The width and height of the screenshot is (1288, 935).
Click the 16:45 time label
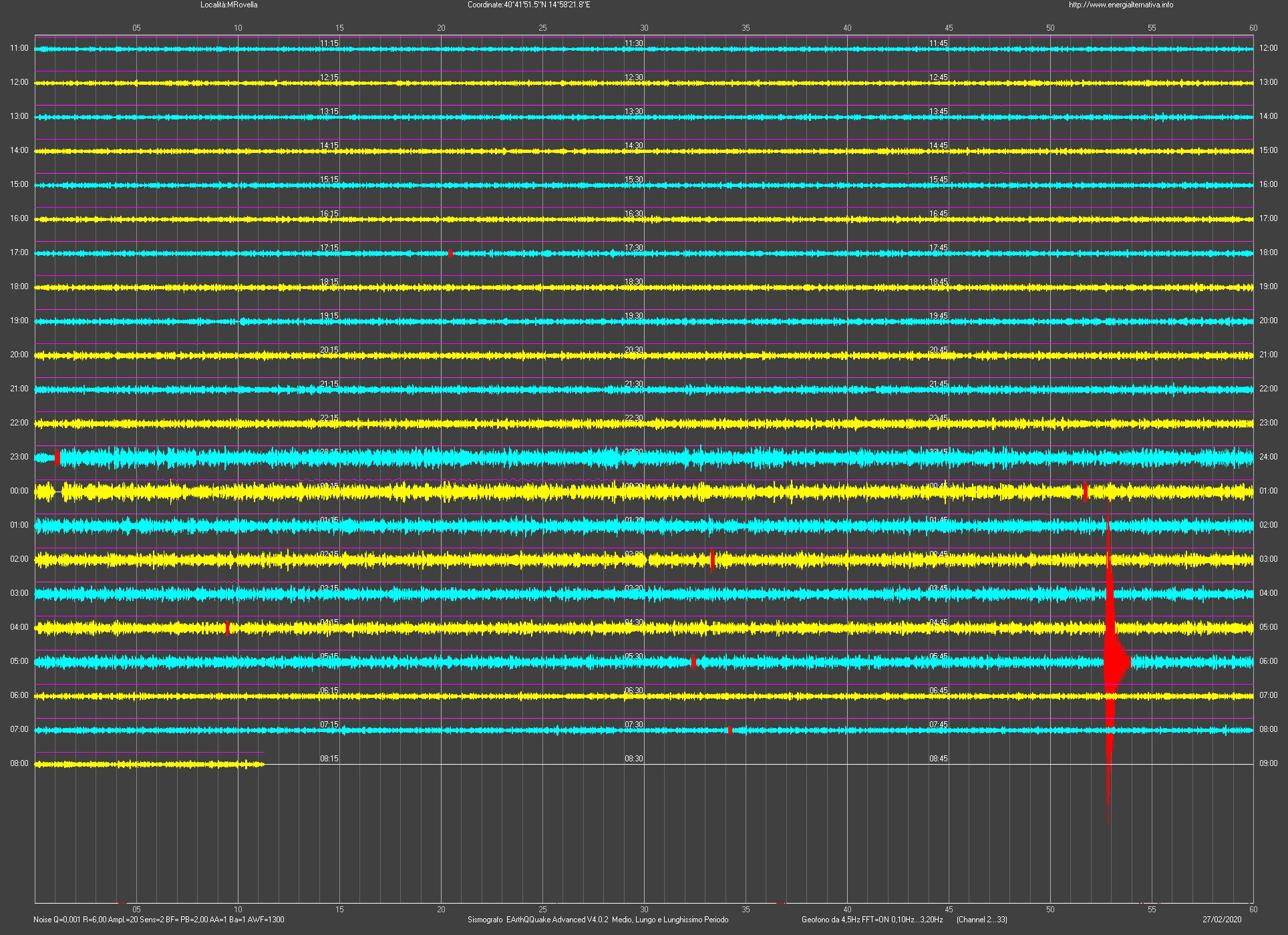coord(939,214)
